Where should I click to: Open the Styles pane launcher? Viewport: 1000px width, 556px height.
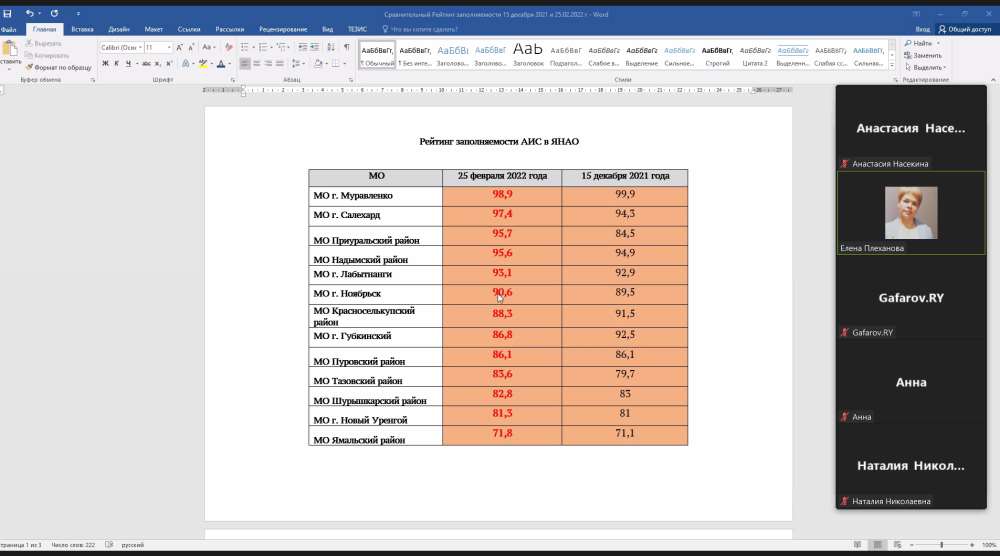pos(895,80)
